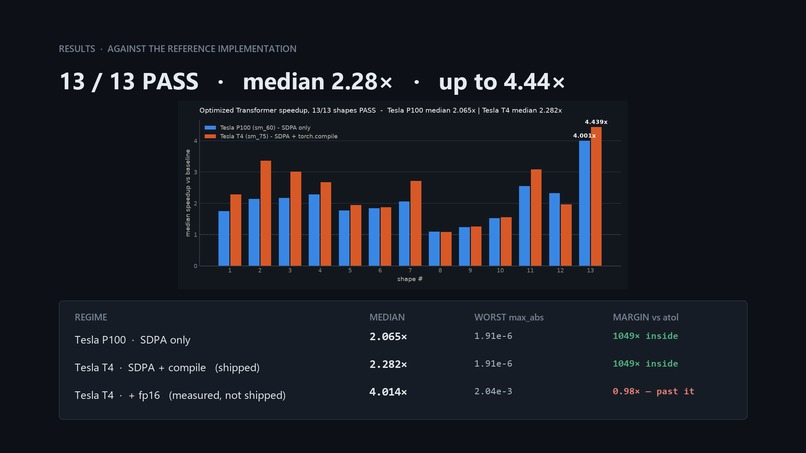Click '1049× inside' in the T4 shipped row
Screen dimensions: 806x453
(645, 364)
